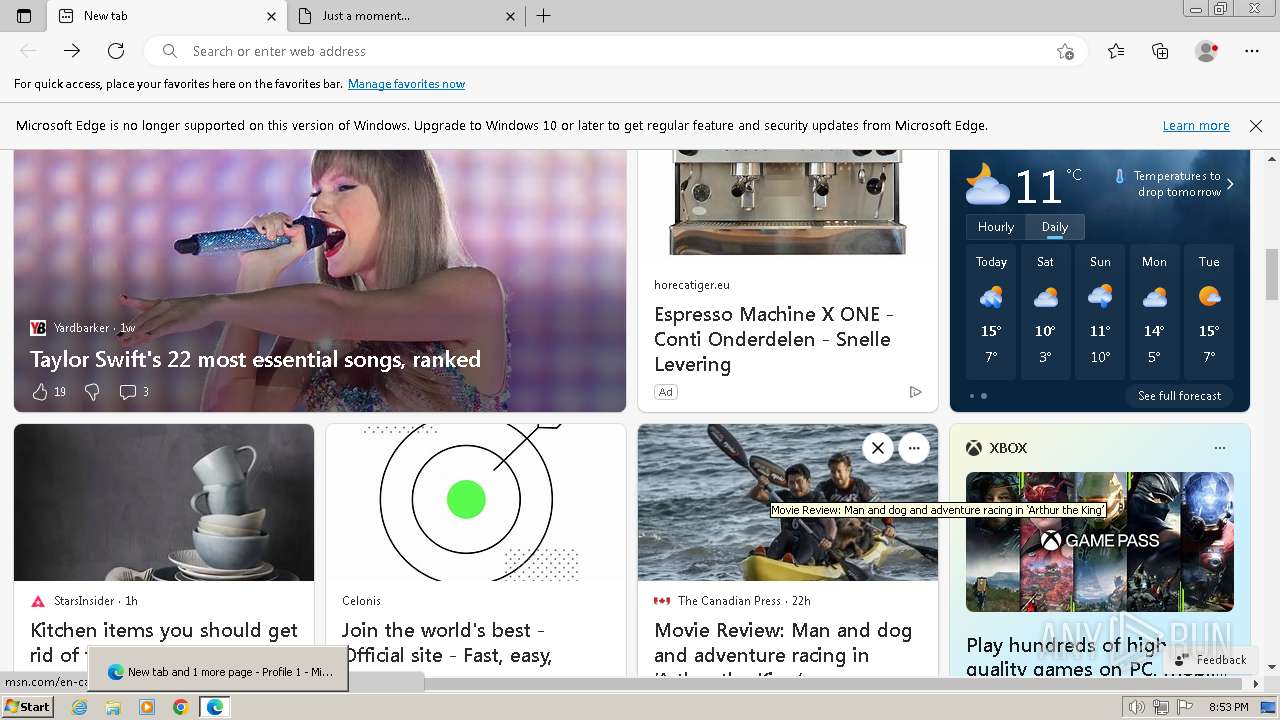This screenshot has width=1280, height=720.
Task: Open Xbox card more options ellipsis
Action: [x=1219, y=448]
